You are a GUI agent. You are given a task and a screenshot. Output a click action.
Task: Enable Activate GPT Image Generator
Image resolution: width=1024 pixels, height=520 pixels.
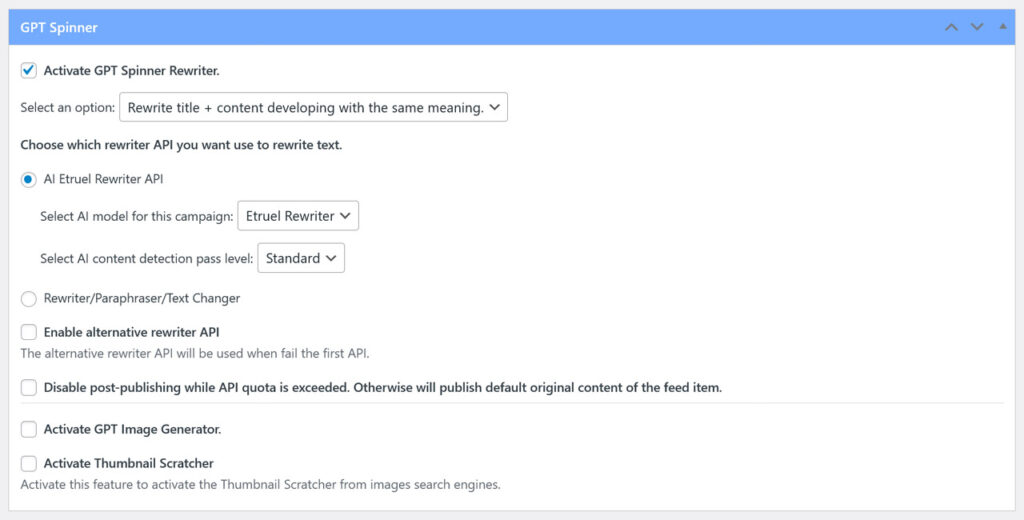pos(29,429)
